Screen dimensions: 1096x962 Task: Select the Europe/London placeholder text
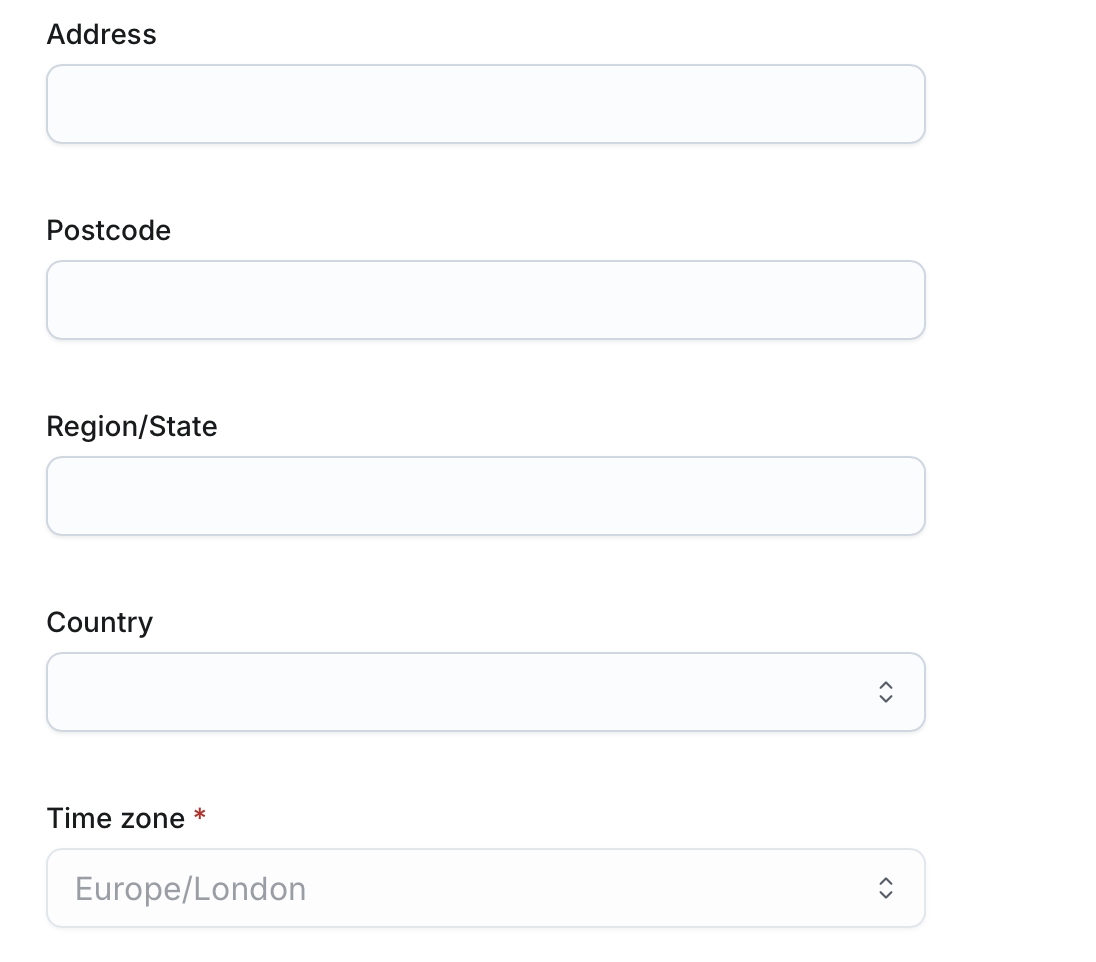(190, 889)
